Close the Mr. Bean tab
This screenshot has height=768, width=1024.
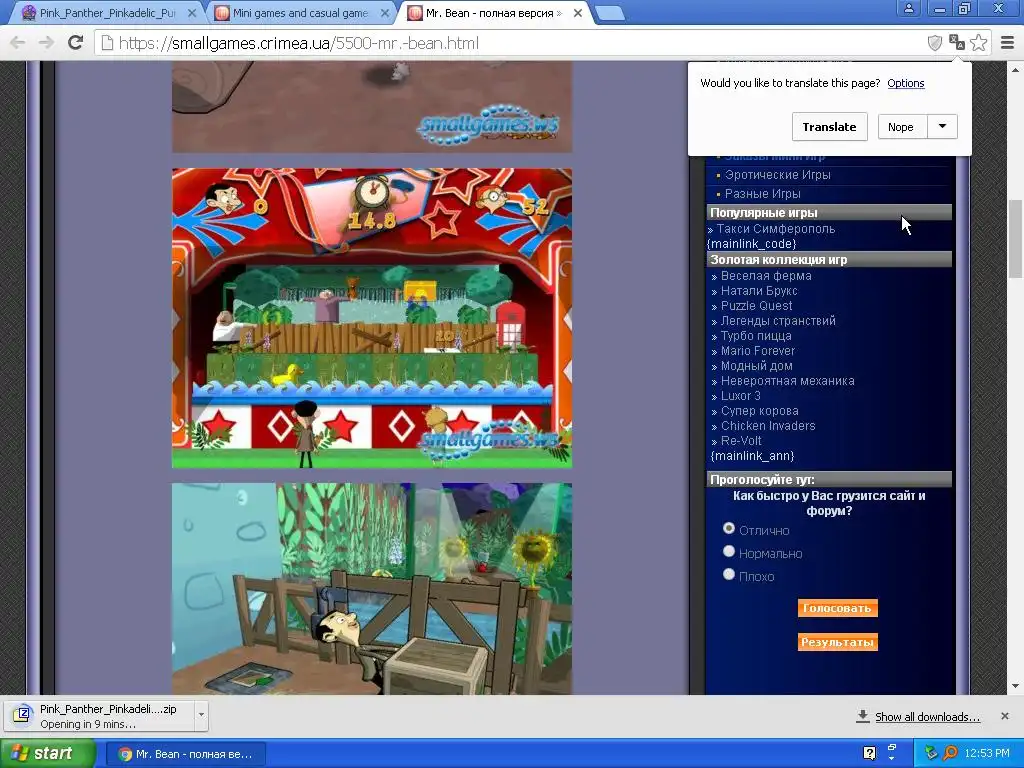click(x=578, y=13)
